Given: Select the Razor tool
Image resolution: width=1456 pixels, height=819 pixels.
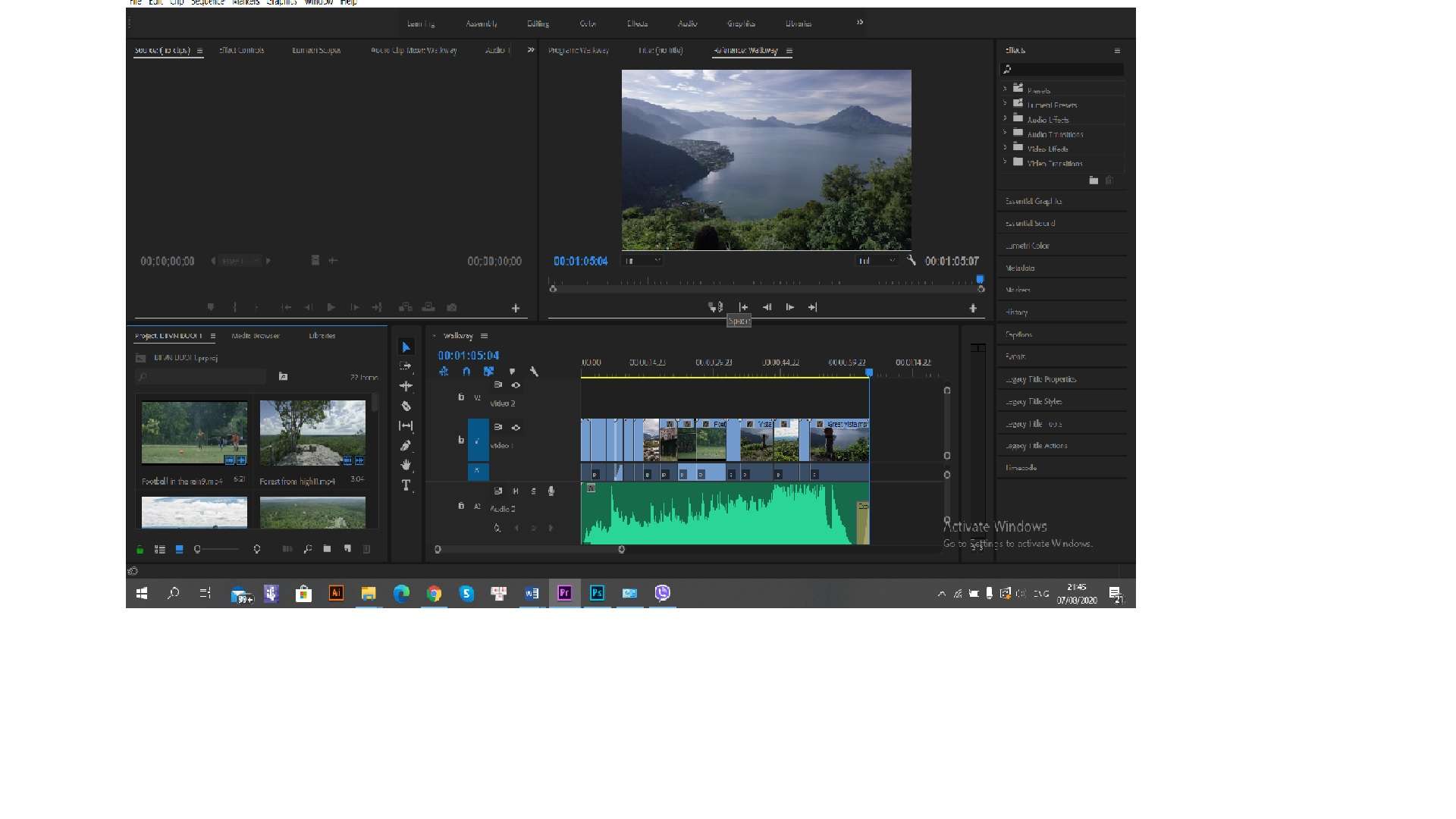Looking at the screenshot, I should point(406,406).
